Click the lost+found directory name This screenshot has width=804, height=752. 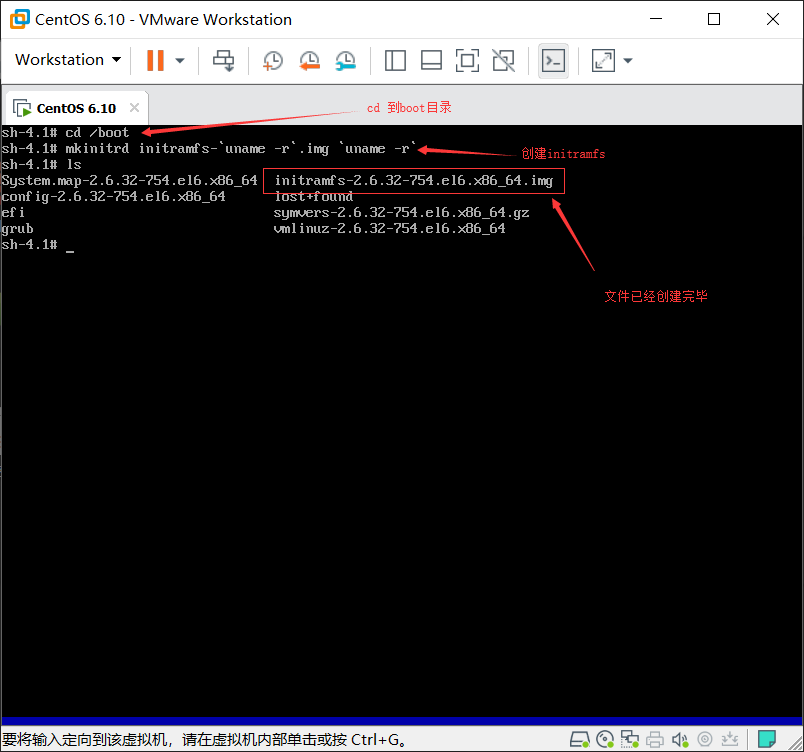coord(314,196)
